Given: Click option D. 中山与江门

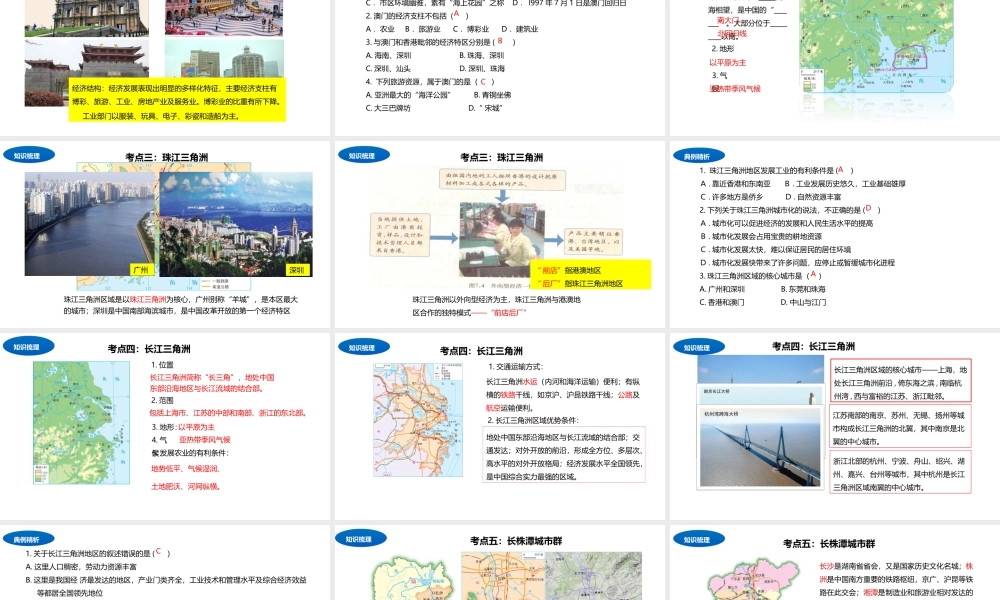Looking at the screenshot, I should point(803,302).
